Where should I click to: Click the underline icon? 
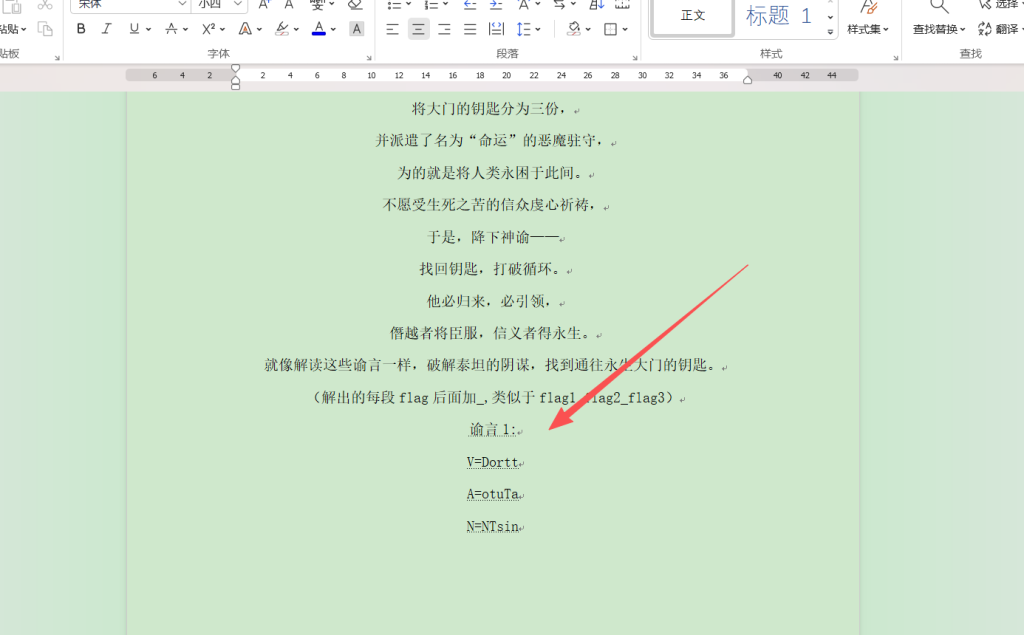(x=134, y=29)
